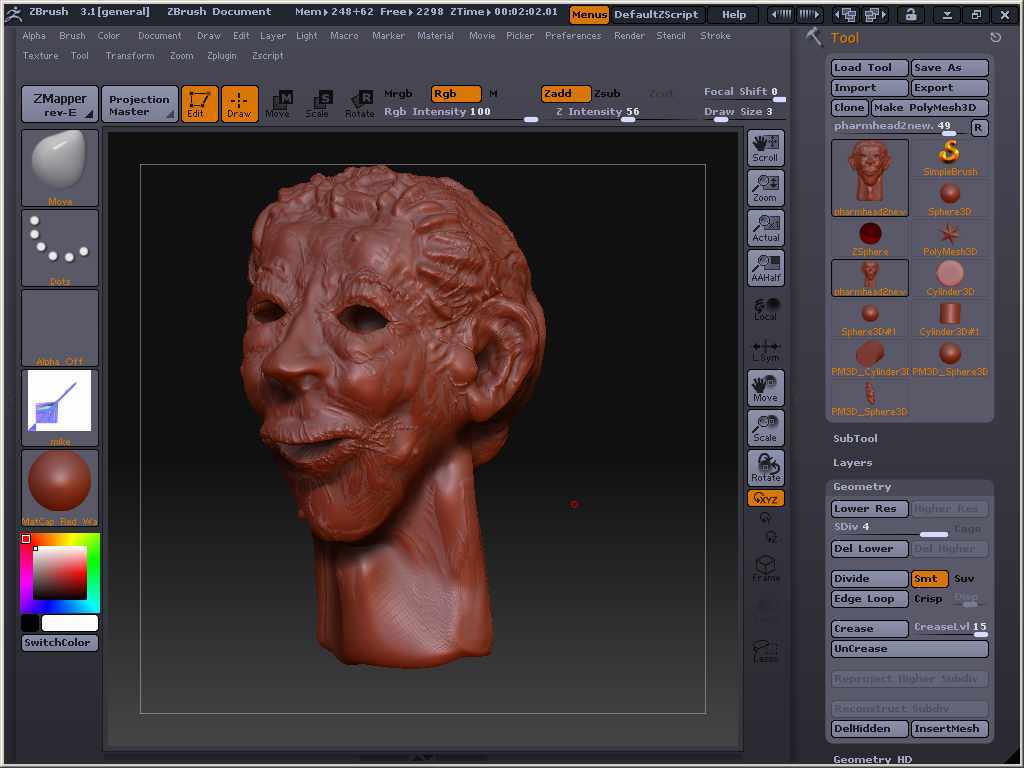Click the AAHalf icon
Image resolution: width=1024 pixels, height=768 pixels.
point(765,267)
